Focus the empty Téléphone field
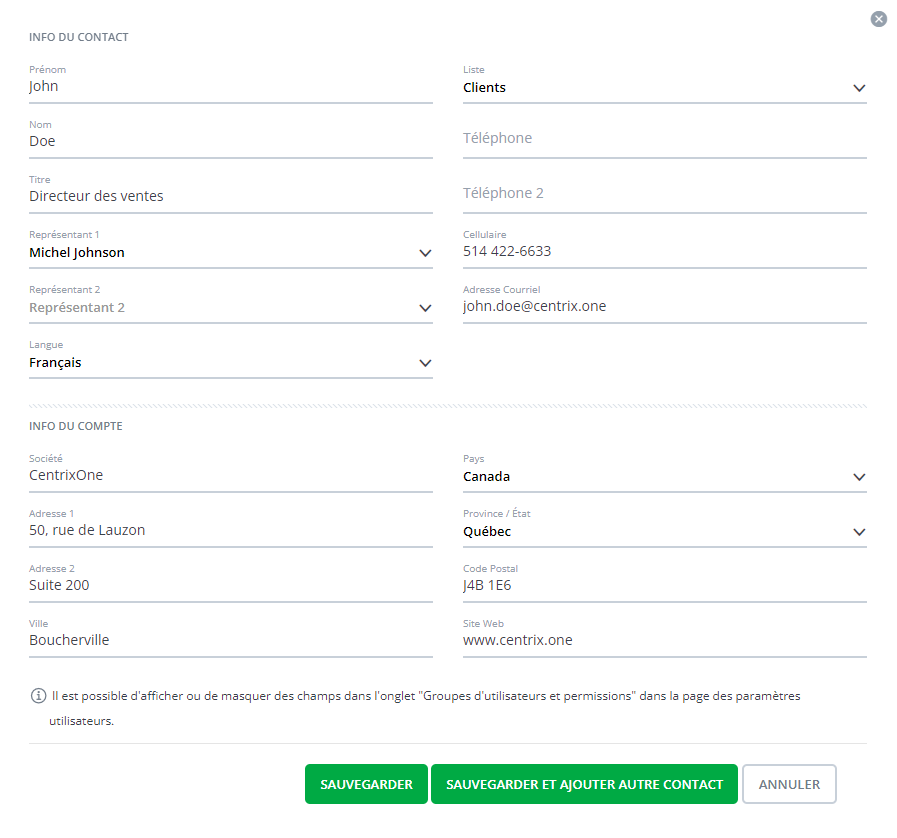 (x=664, y=139)
